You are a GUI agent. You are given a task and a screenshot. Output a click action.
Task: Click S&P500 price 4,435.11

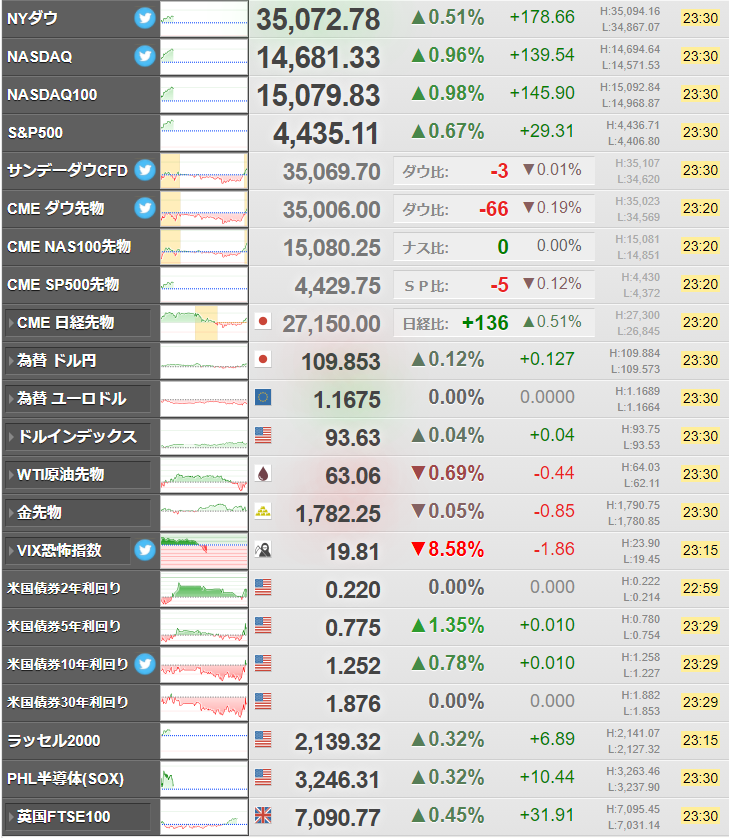click(326, 134)
